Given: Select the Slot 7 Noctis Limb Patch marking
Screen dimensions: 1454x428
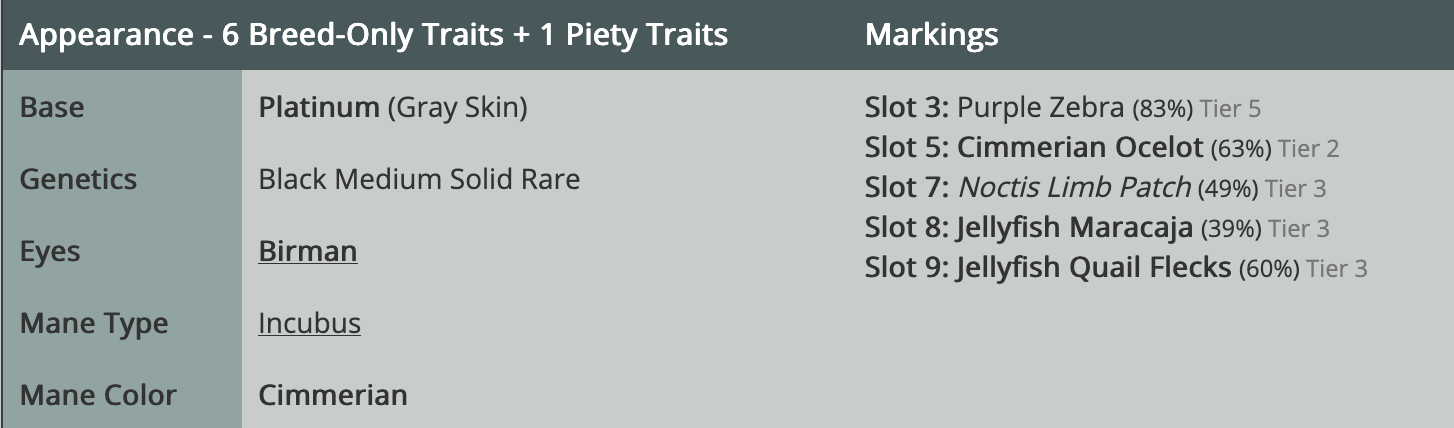Looking at the screenshot, I should pos(1074,188).
